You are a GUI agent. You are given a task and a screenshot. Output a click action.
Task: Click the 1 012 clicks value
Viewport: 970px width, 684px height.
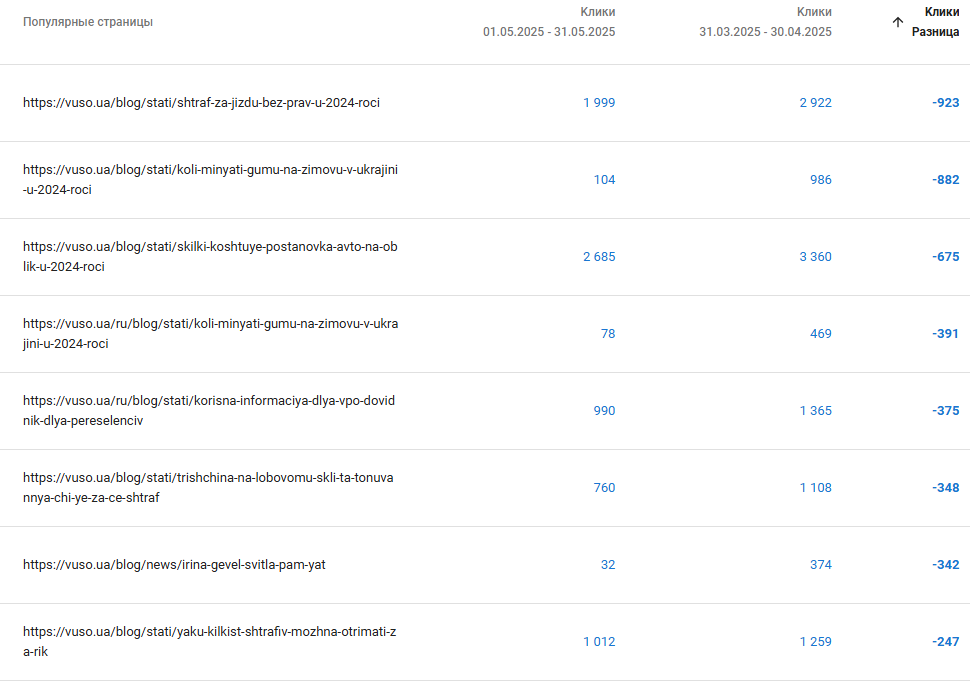(599, 641)
